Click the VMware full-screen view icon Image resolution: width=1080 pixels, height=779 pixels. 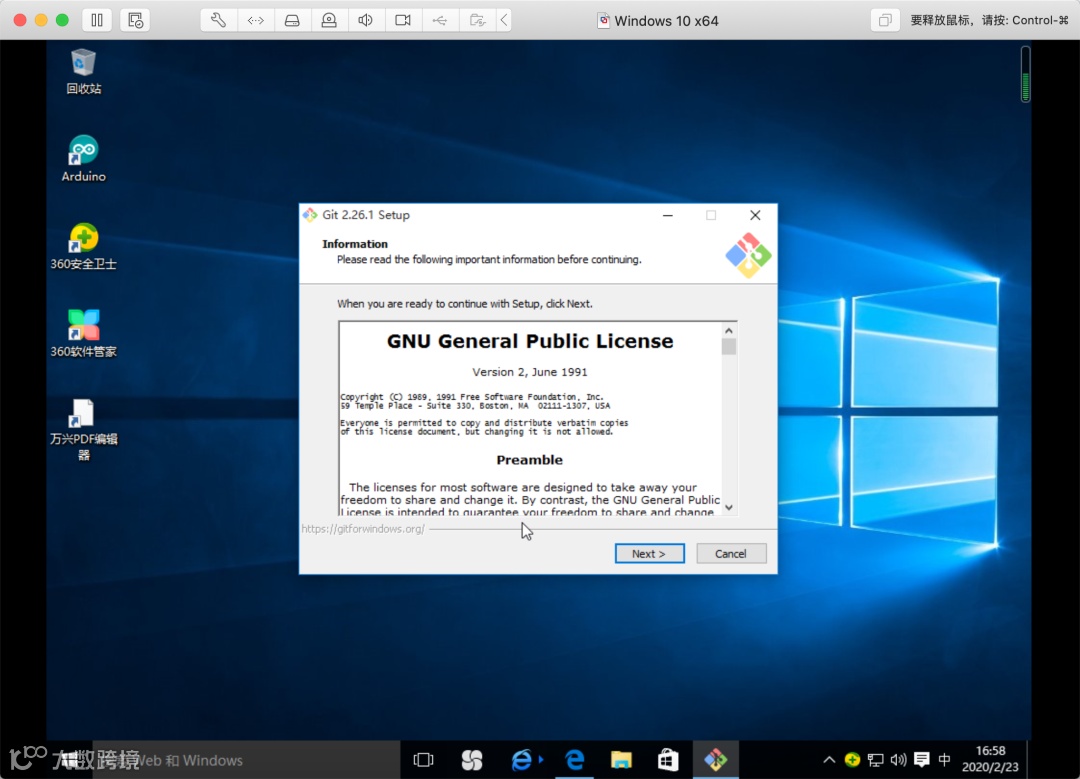click(x=885, y=20)
